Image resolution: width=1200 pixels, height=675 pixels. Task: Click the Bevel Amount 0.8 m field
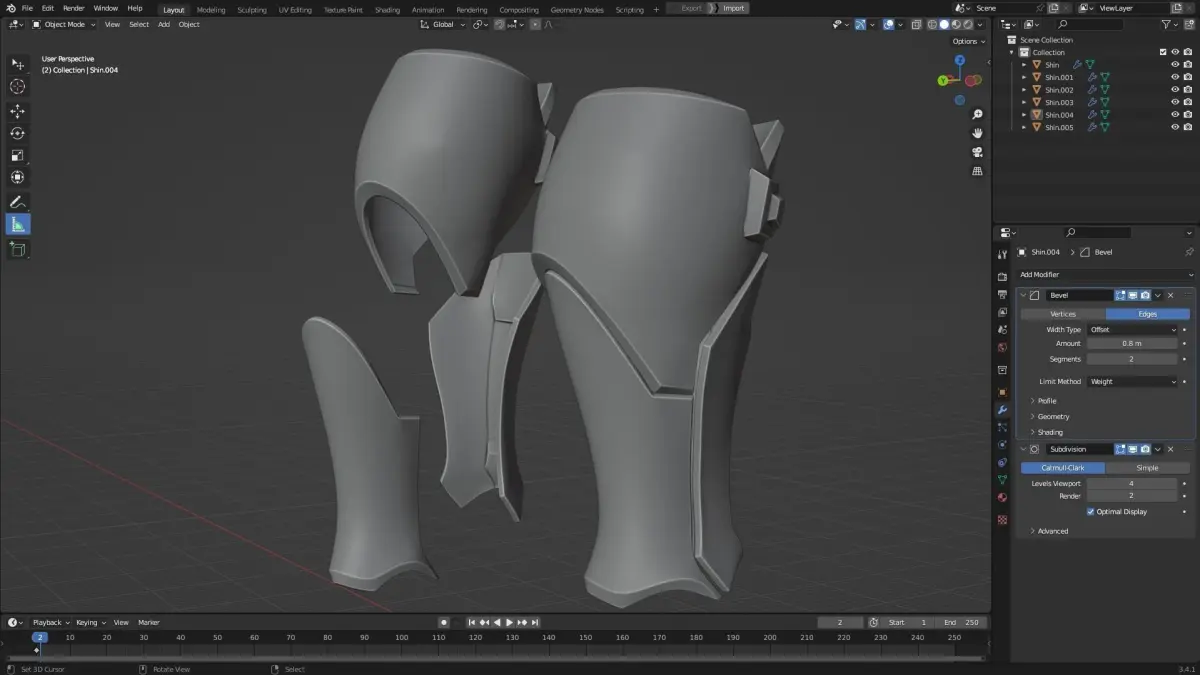pyautogui.click(x=1132, y=344)
